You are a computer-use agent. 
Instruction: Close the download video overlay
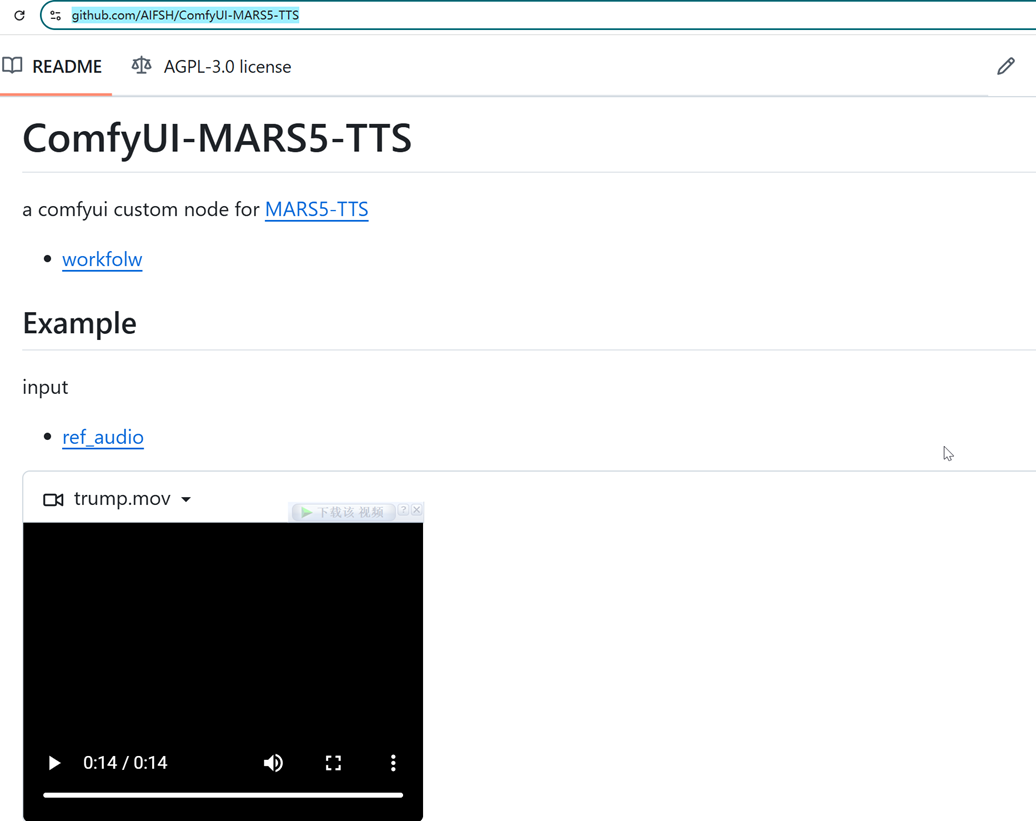point(417,510)
